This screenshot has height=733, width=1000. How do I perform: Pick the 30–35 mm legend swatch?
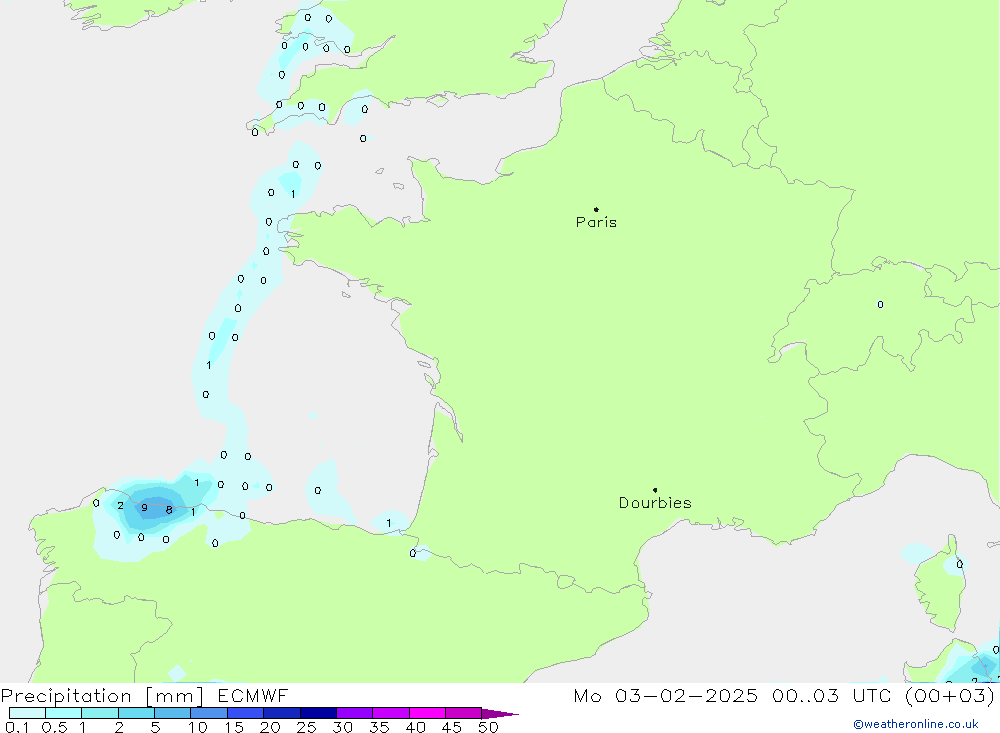[355, 713]
